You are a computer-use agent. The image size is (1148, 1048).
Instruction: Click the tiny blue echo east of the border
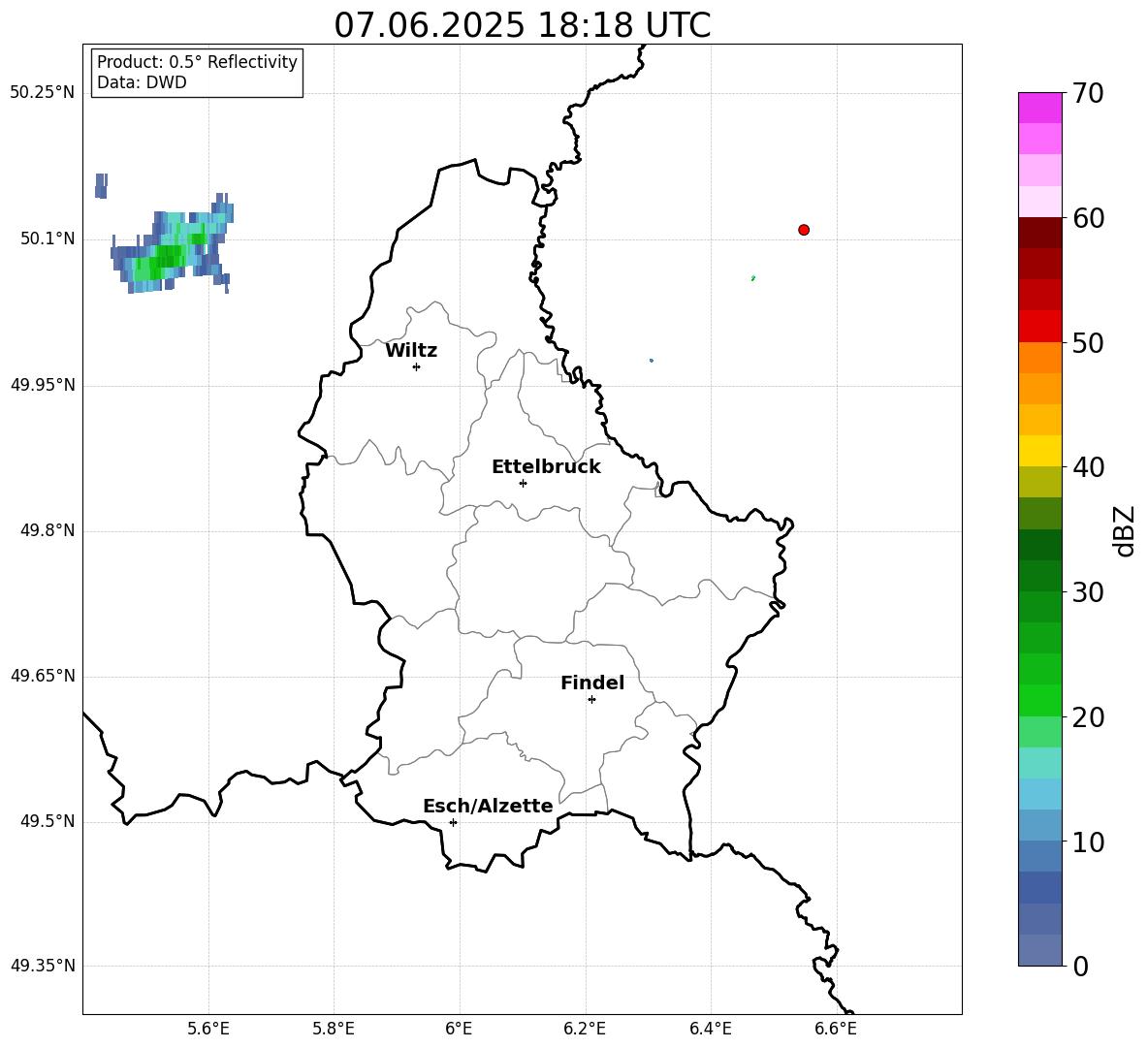(652, 360)
